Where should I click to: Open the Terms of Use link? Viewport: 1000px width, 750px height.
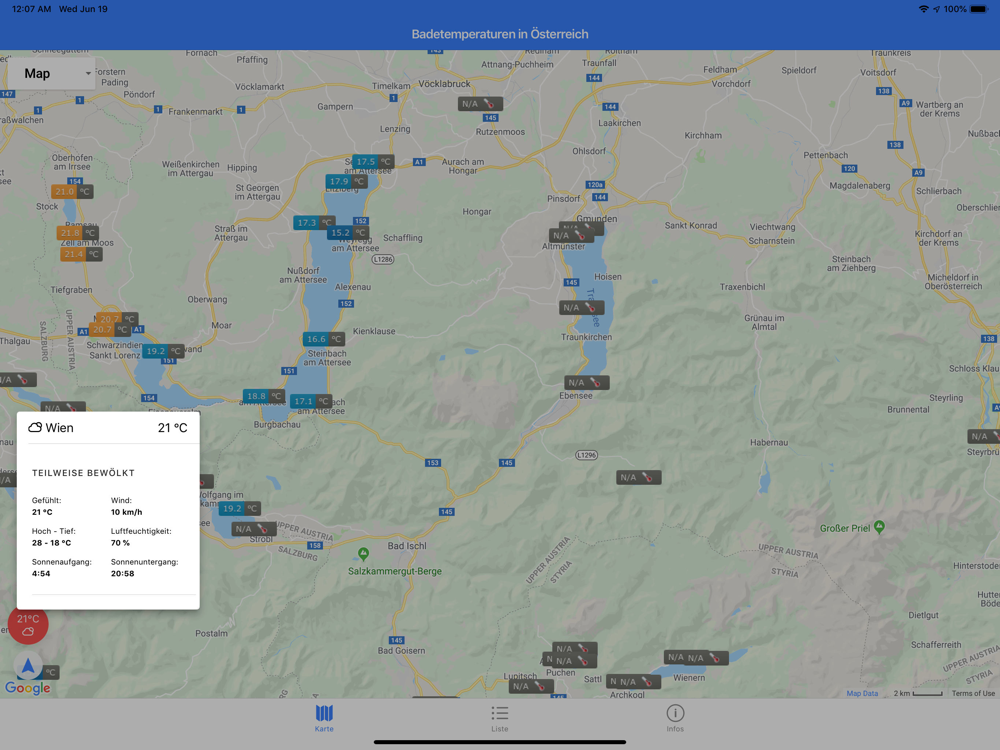(x=973, y=693)
